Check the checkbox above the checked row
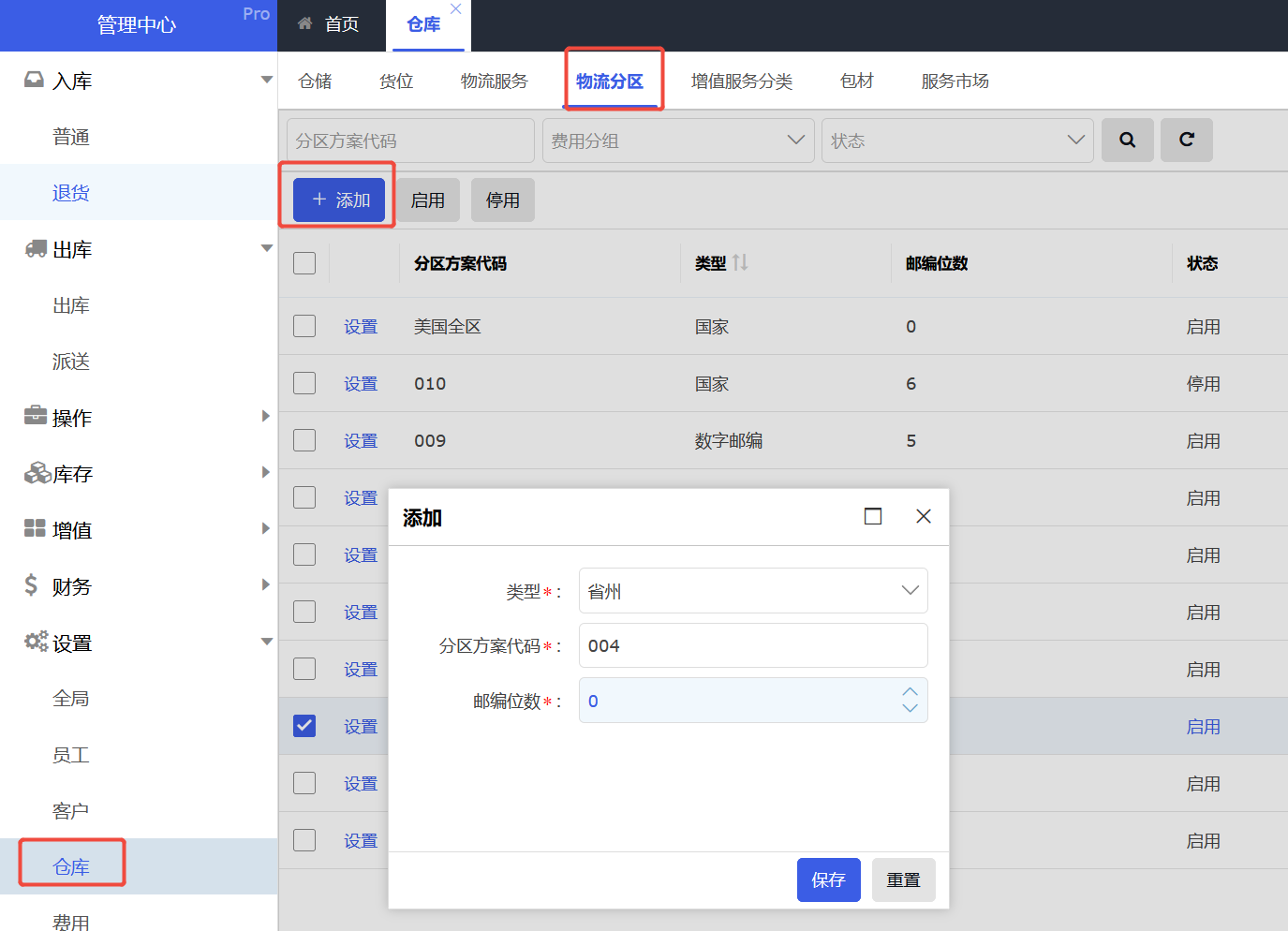Image resolution: width=1288 pixels, height=931 pixels. tap(304, 669)
